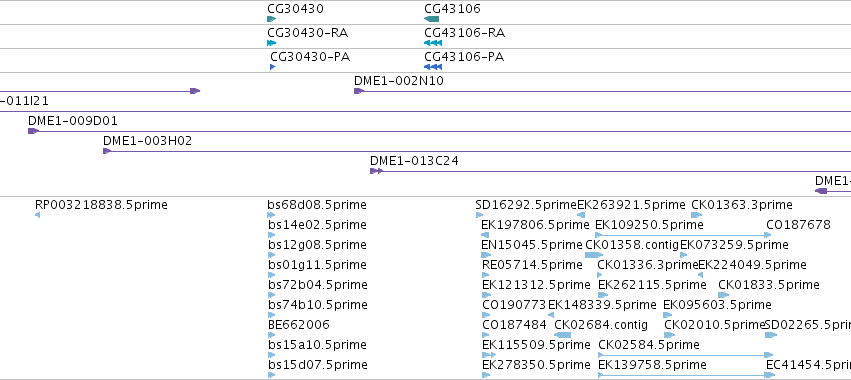Select the CG43106-PA protein arrows
The width and height of the screenshot is (851, 380).
point(433,67)
